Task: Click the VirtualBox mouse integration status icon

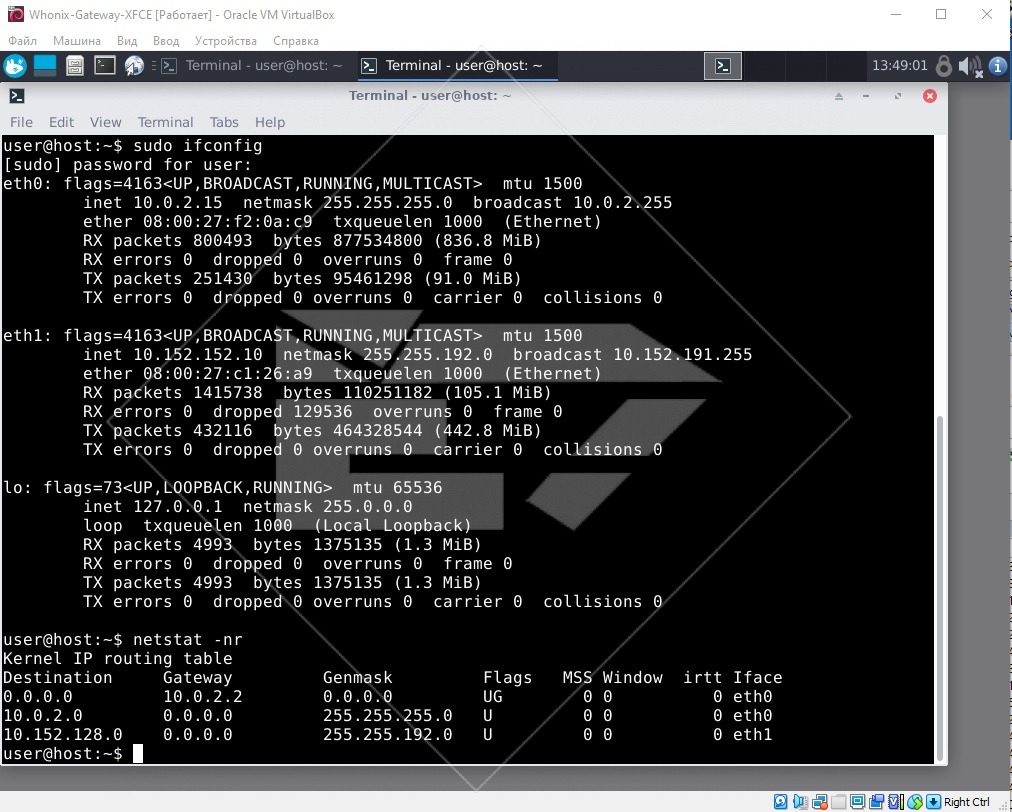Action: pos(915,802)
